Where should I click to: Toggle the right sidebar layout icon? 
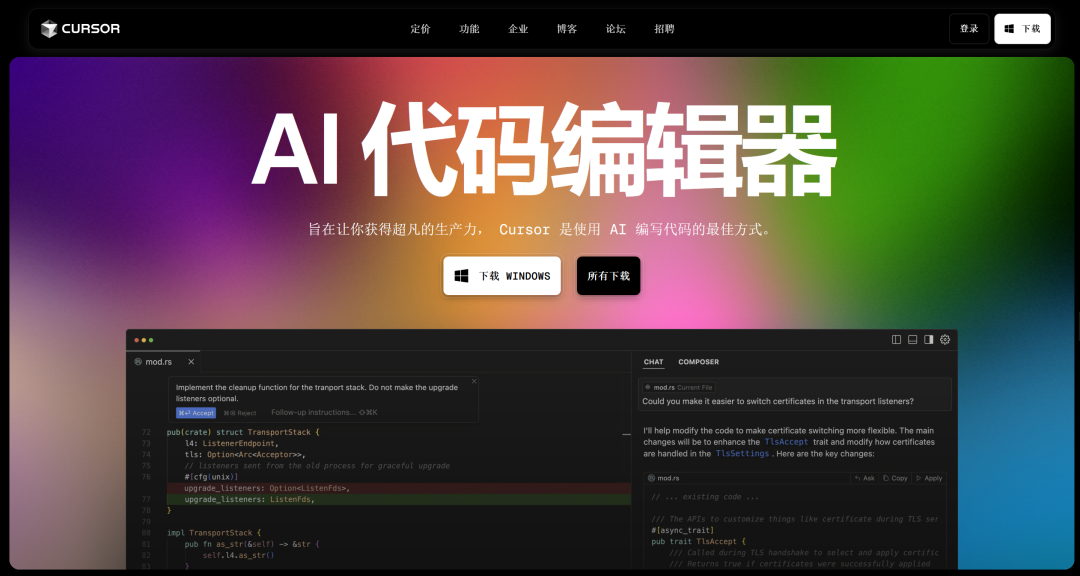929,340
